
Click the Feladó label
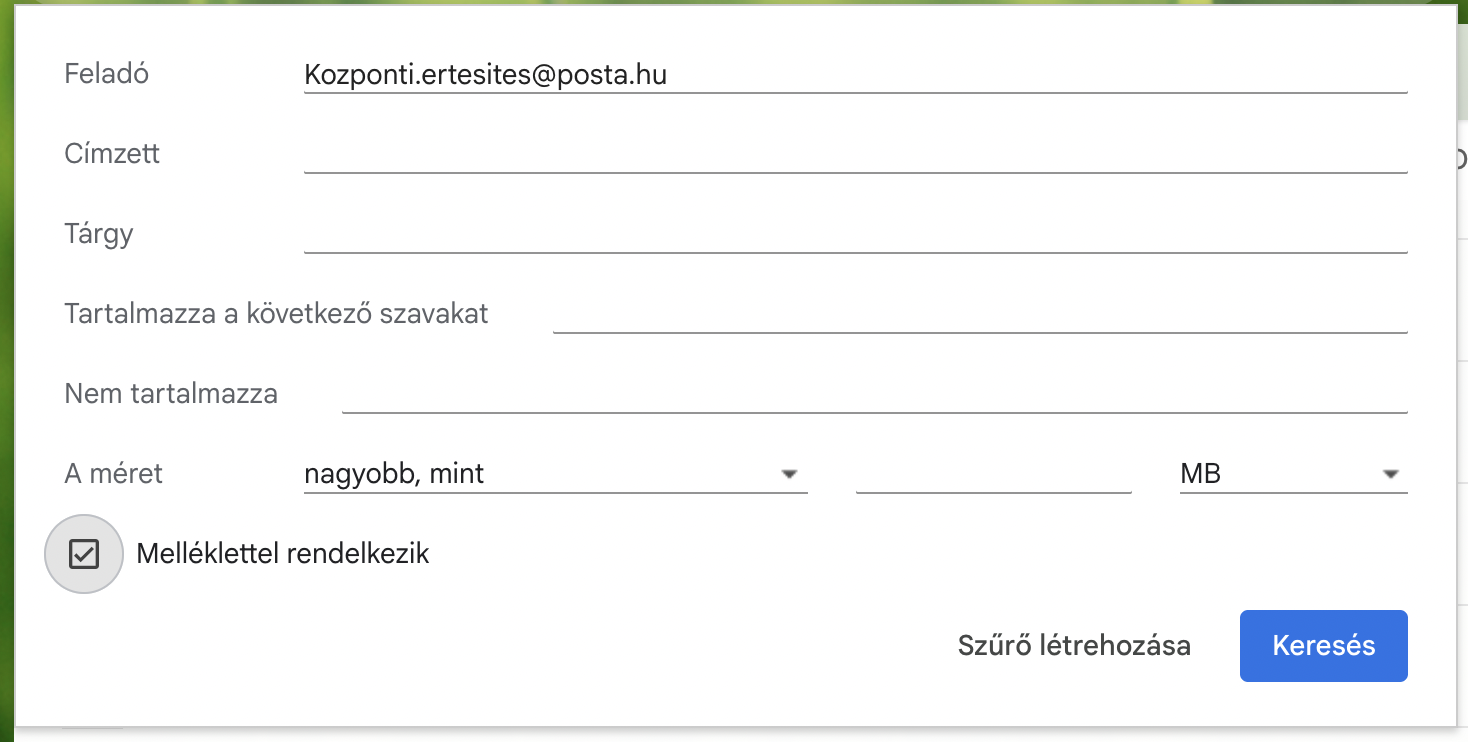[x=106, y=74]
